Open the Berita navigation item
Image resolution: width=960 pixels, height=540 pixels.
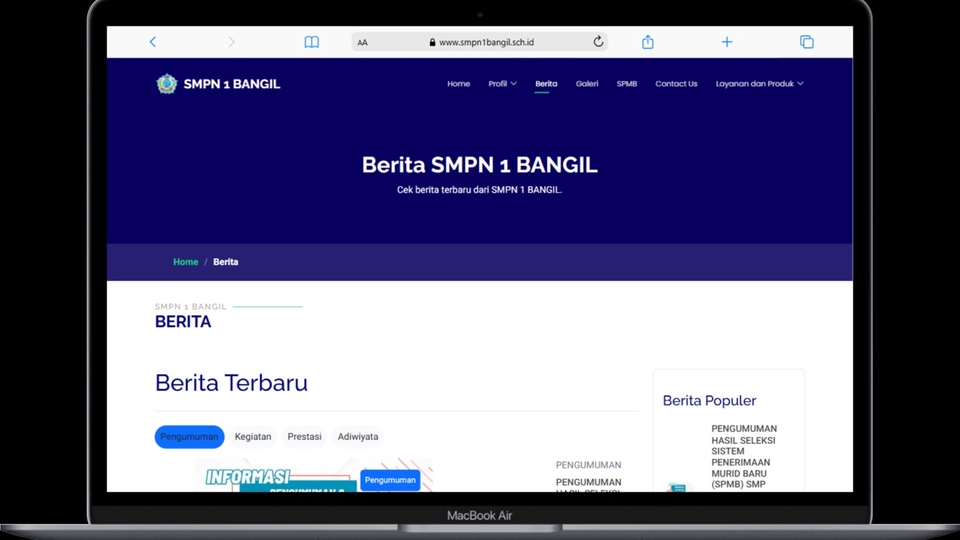(x=546, y=84)
